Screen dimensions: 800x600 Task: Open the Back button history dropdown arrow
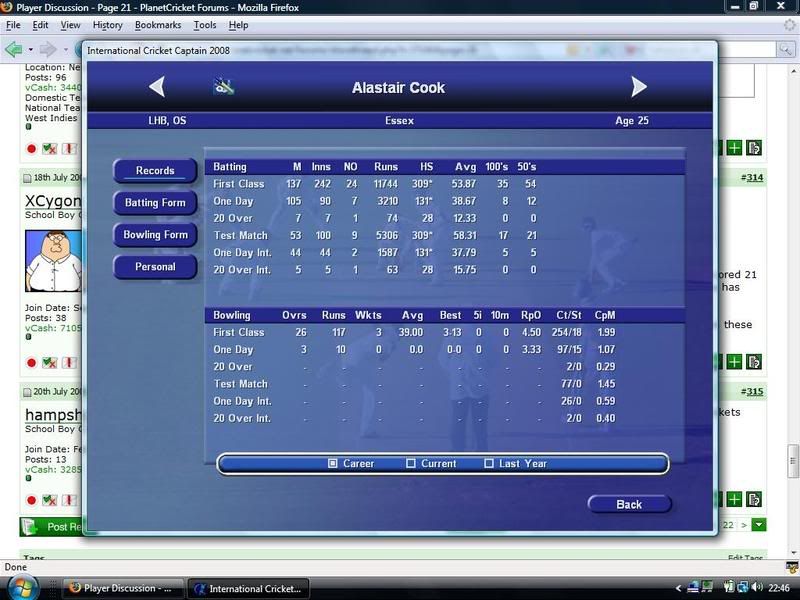(x=31, y=50)
